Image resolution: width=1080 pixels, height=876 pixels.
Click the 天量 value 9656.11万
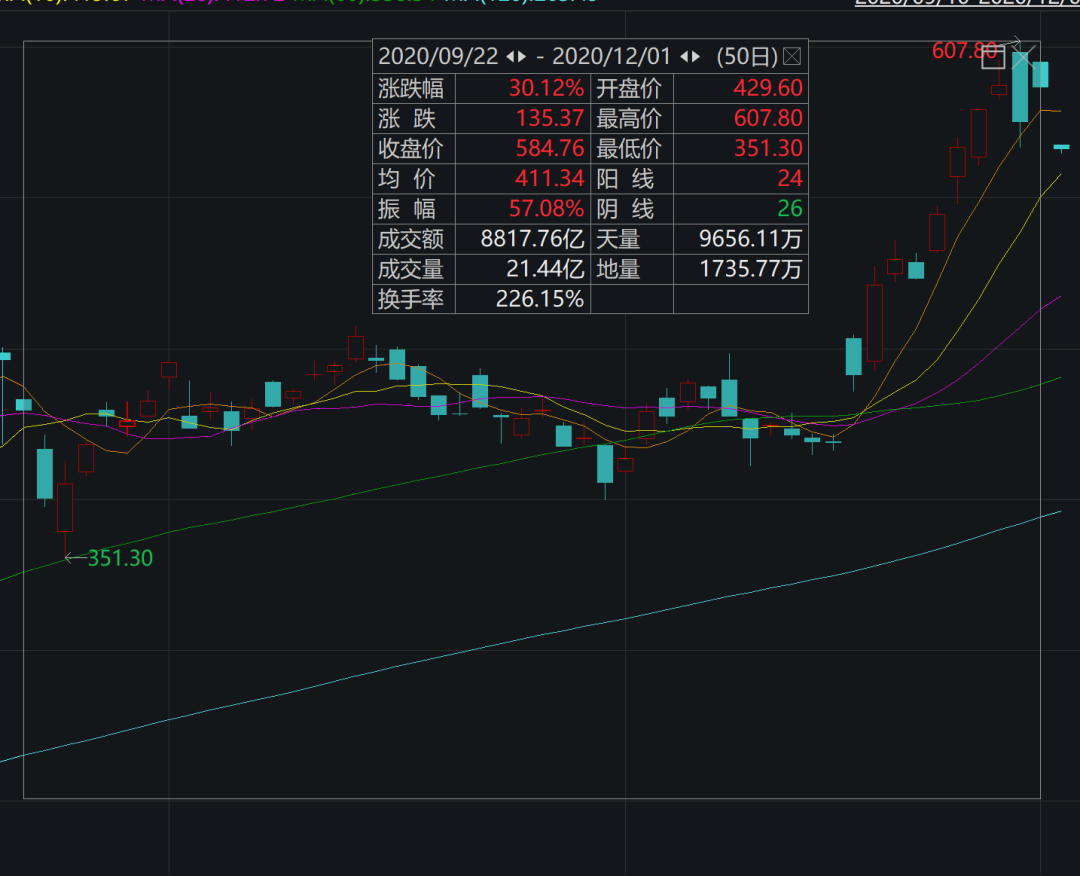coord(750,239)
